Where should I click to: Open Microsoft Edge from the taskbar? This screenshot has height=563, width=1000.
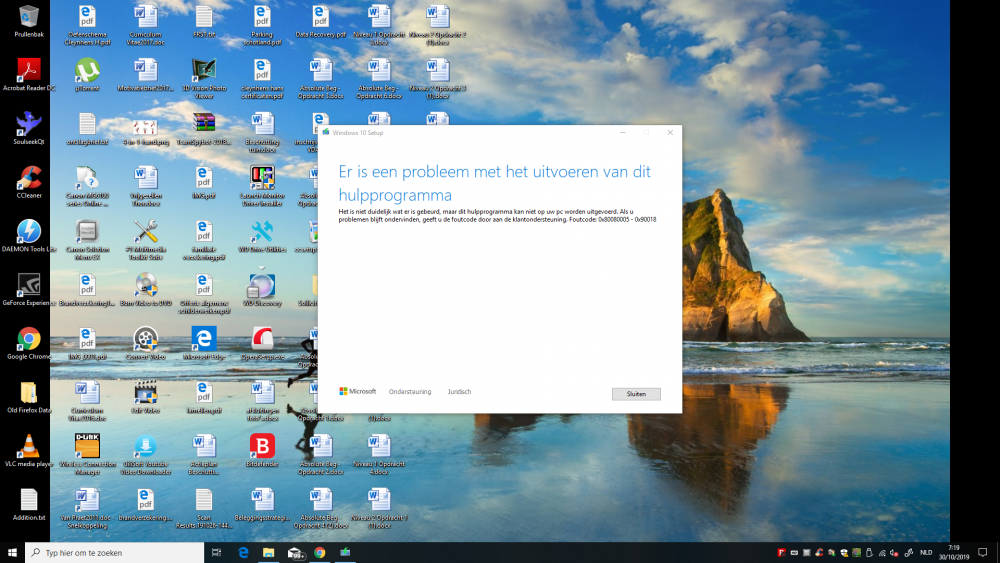243,552
